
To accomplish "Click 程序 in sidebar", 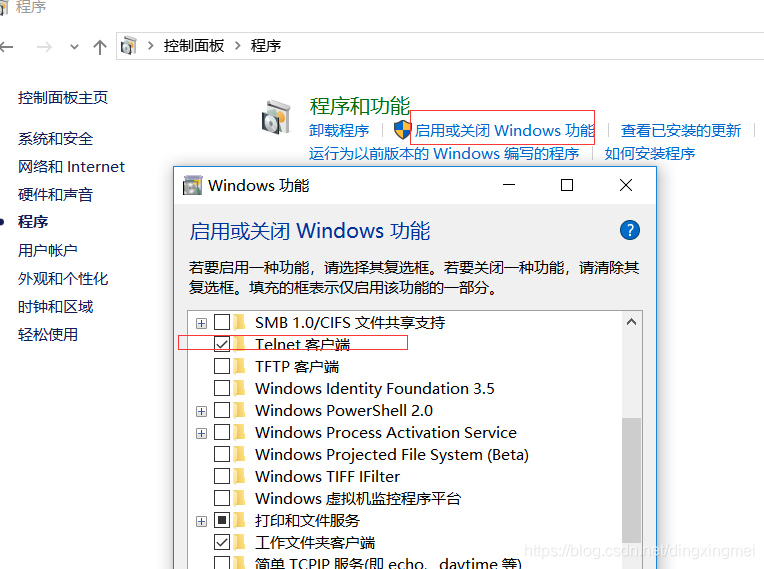I will (33, 222).
